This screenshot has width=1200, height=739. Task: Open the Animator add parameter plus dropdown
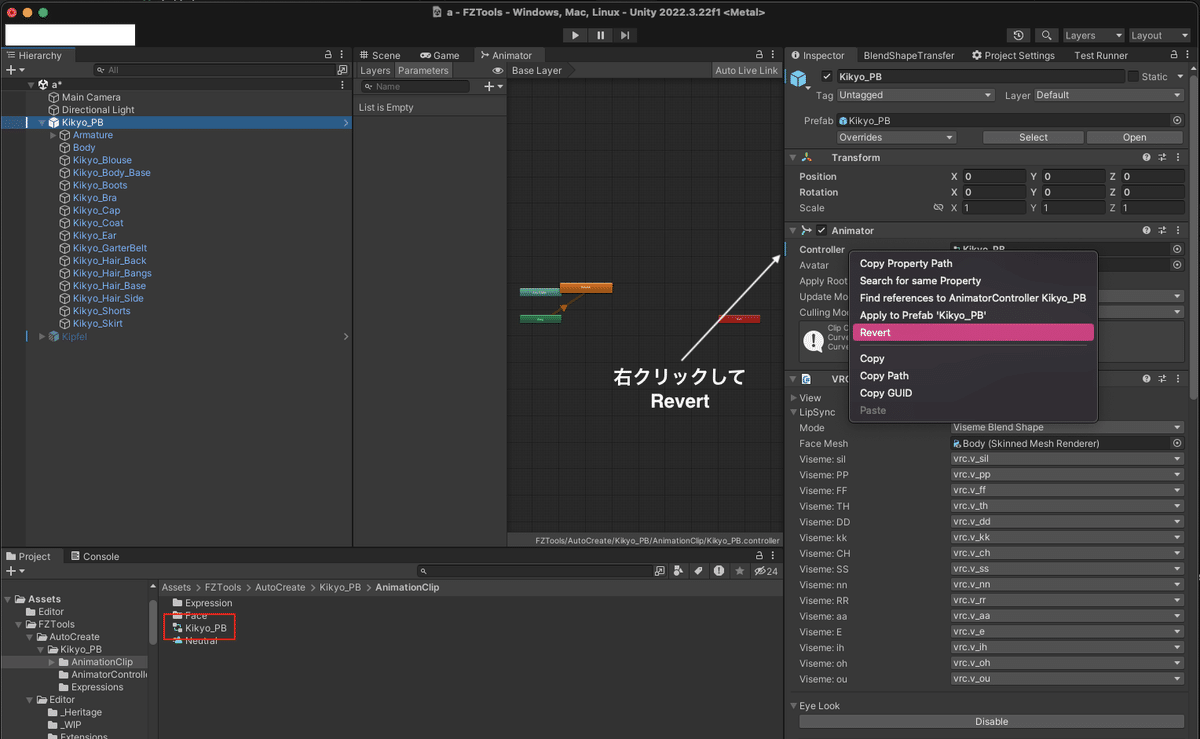(494, 87)
